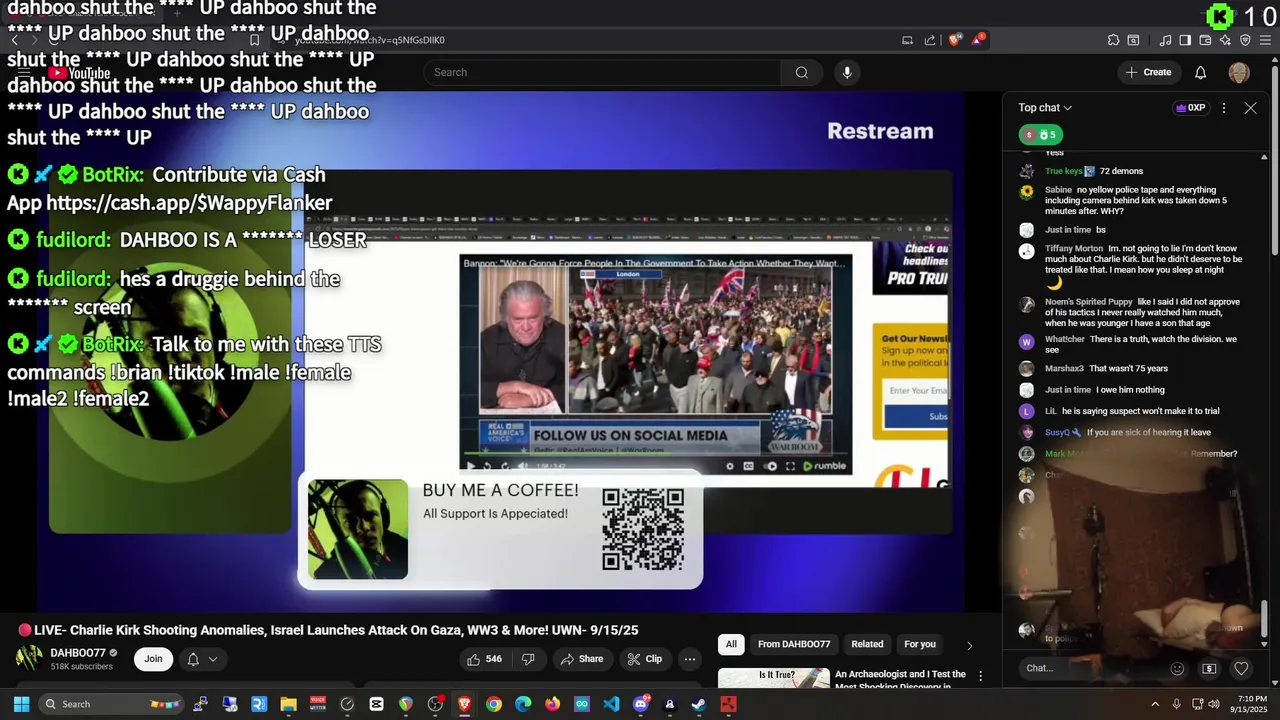This screenshot has height=720, width=1280.
Task: Like the video with 546 likes
Action: click(484, 659)
